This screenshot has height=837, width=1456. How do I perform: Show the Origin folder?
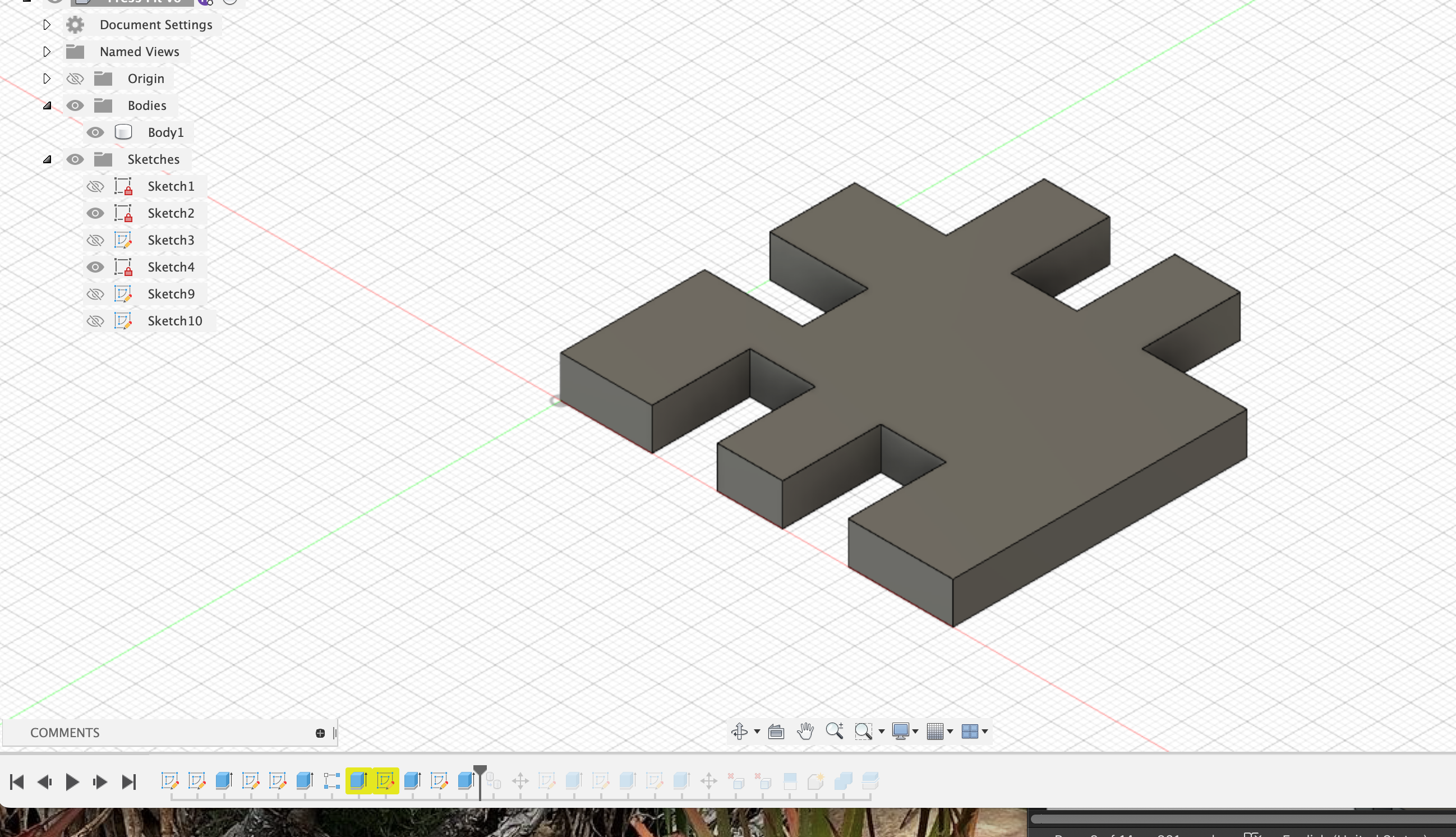75,79
